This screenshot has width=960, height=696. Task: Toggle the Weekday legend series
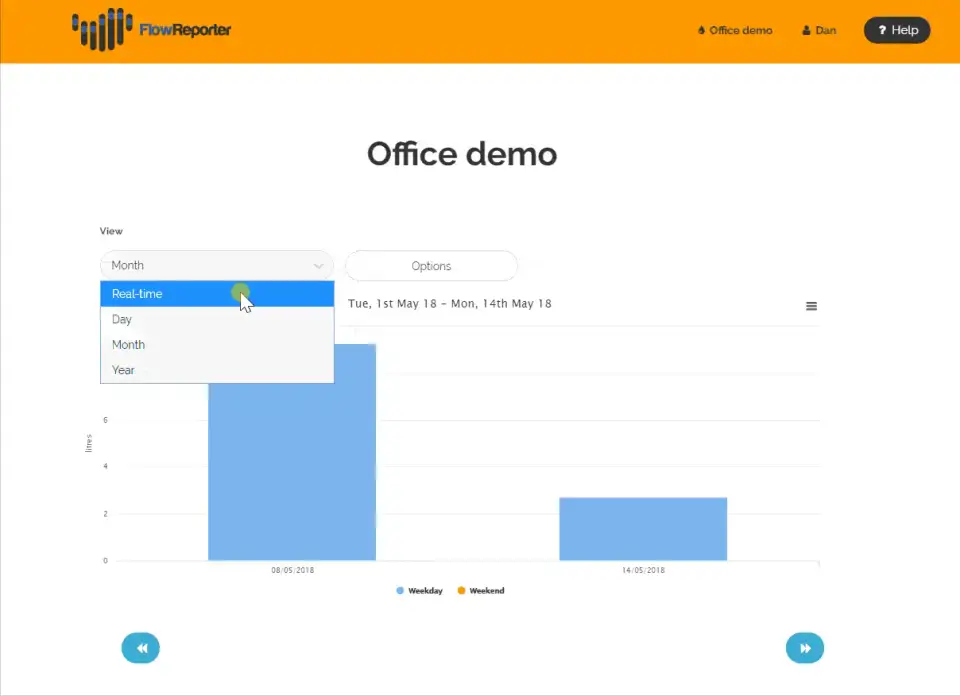[419, 591]
